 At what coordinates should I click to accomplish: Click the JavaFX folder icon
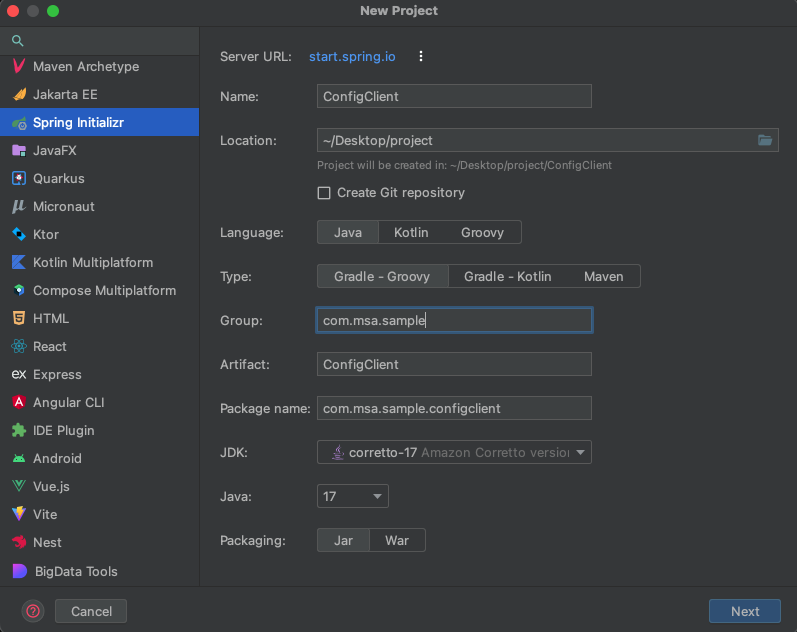(19, 151)
